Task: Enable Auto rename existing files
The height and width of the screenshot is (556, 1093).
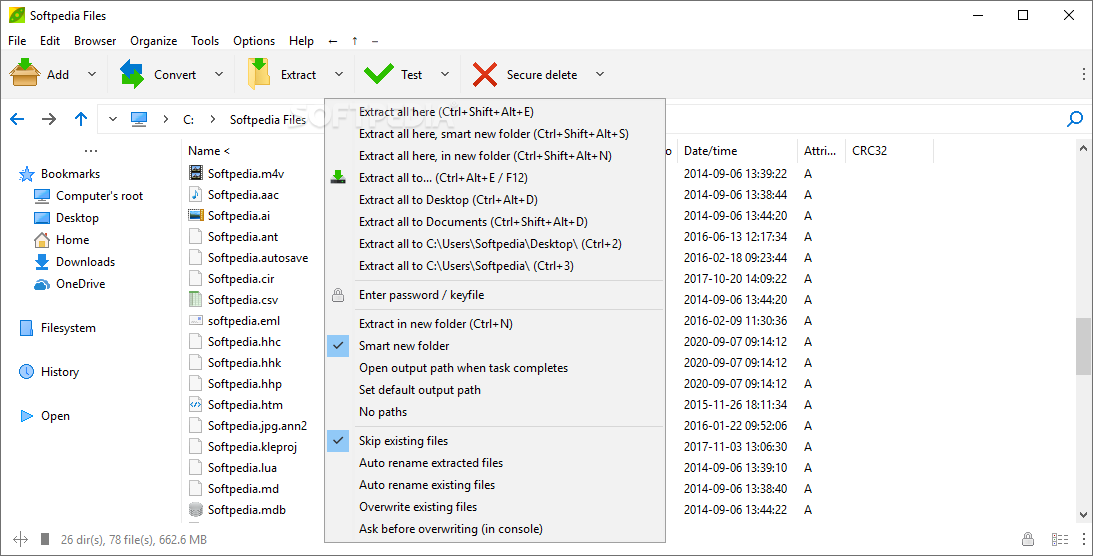Action: tap(495, 485)
